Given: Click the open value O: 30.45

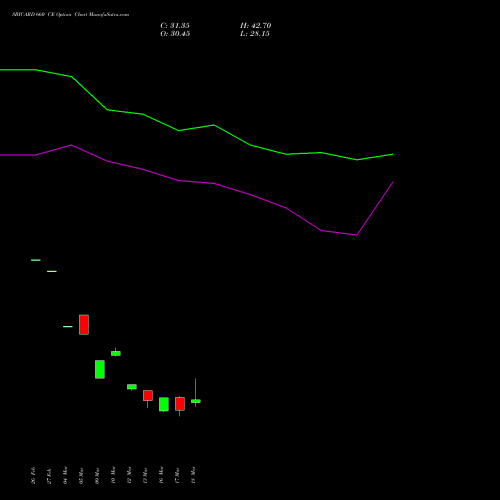Looking at the screenshot, I should (x=175, y=34).
